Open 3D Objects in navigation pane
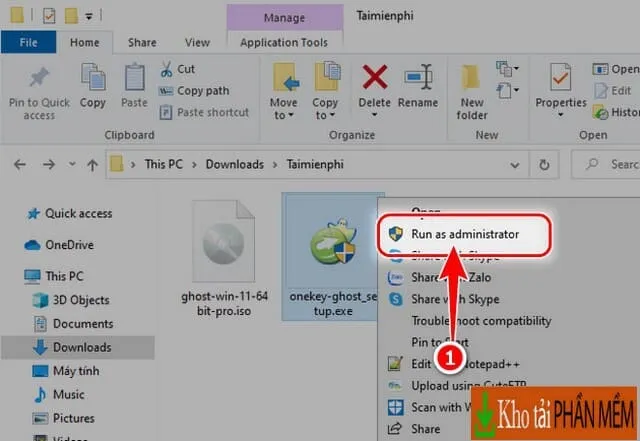Image resolution: width=640 pixels, height=441 pixels. 71,300
